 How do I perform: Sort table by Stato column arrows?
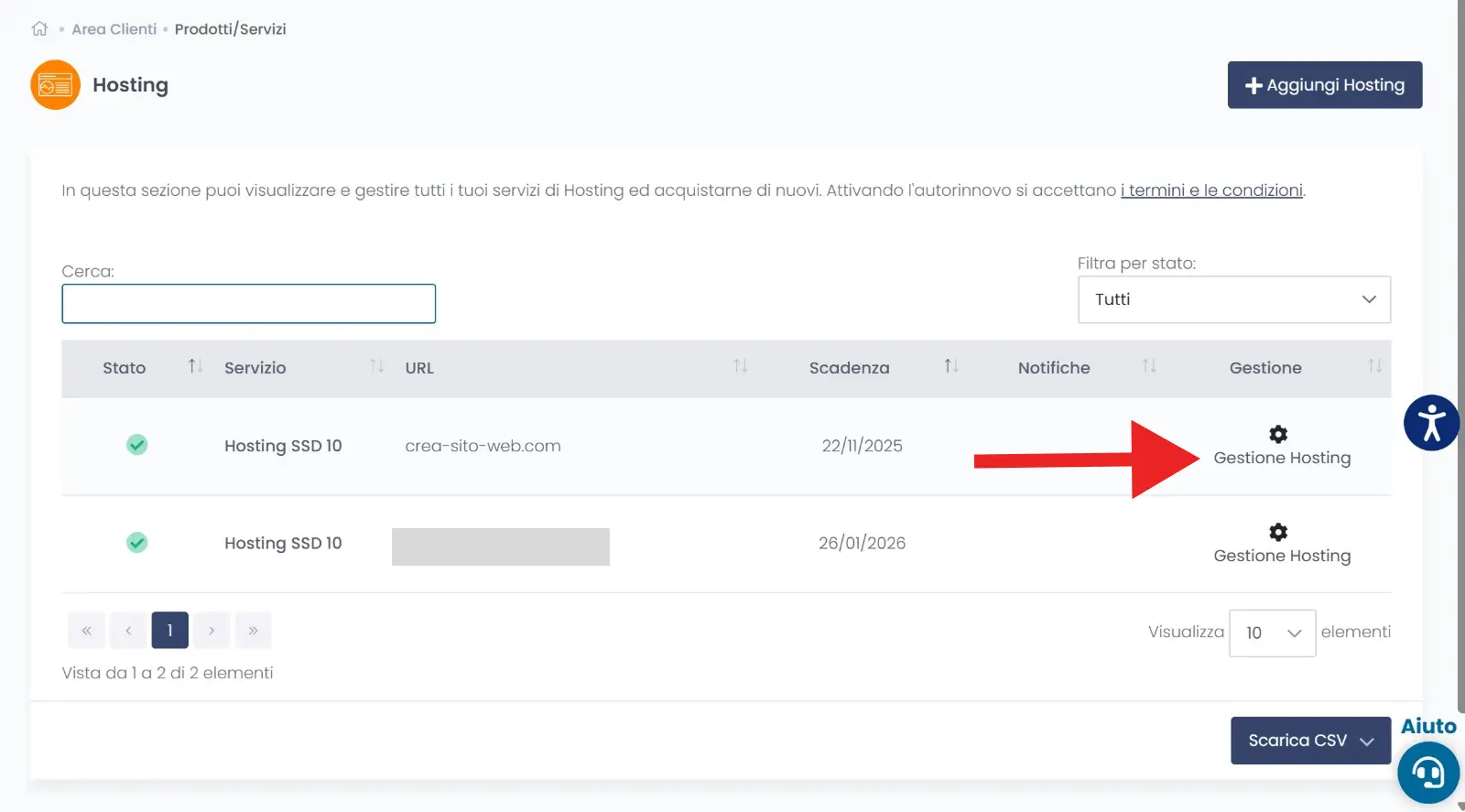[x=195, y=367]
